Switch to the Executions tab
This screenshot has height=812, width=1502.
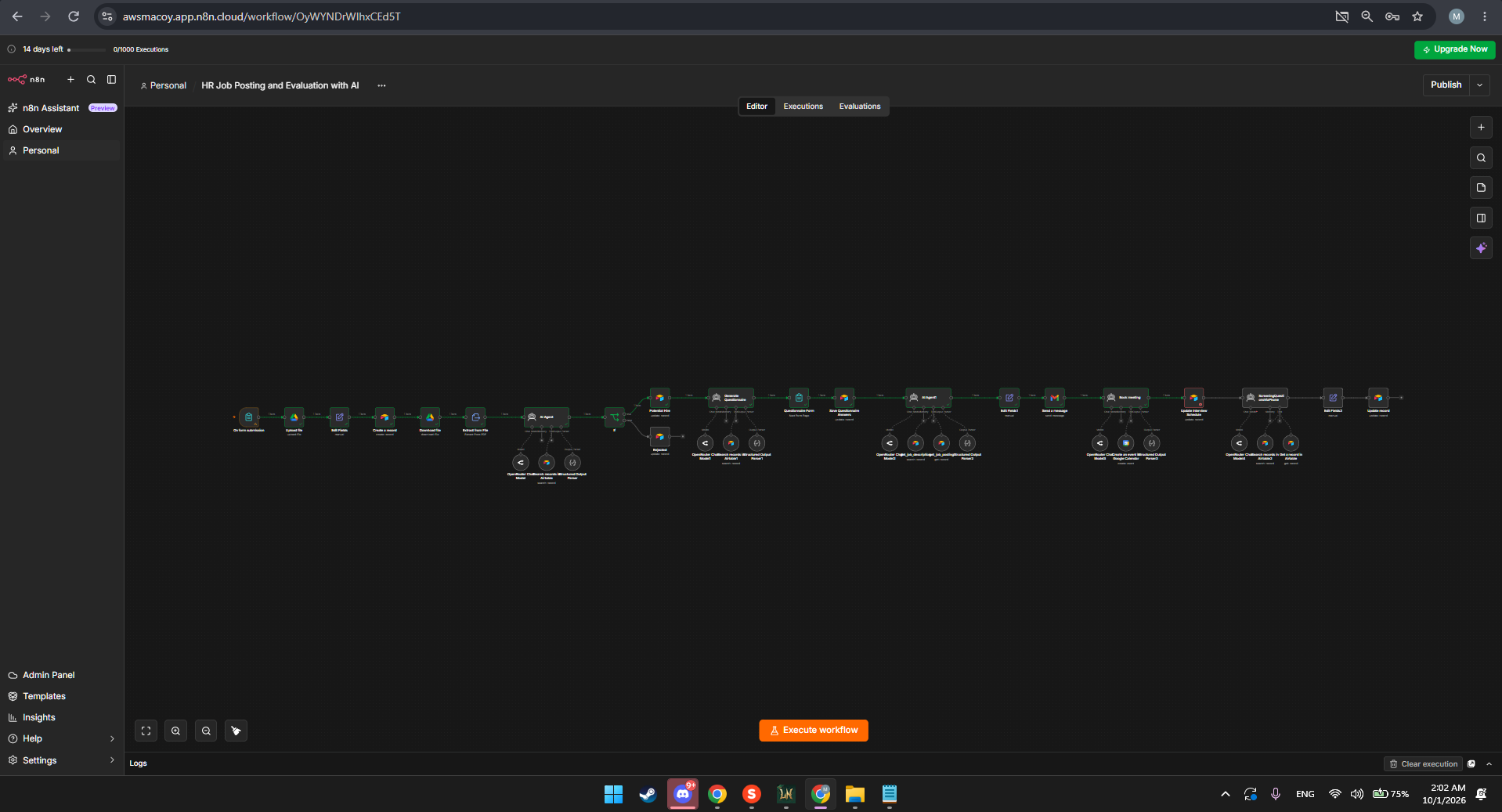pos(803,106)
